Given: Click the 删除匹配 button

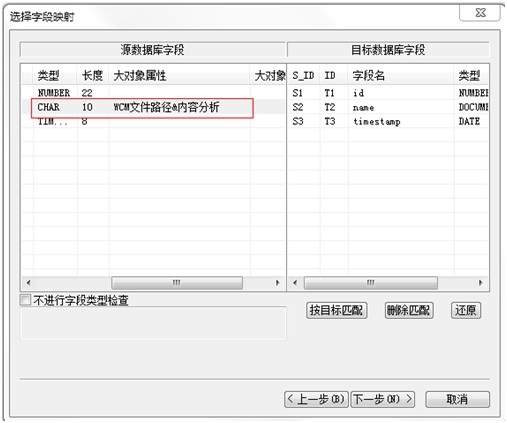Looking at the screenshot, I should 409,310.
